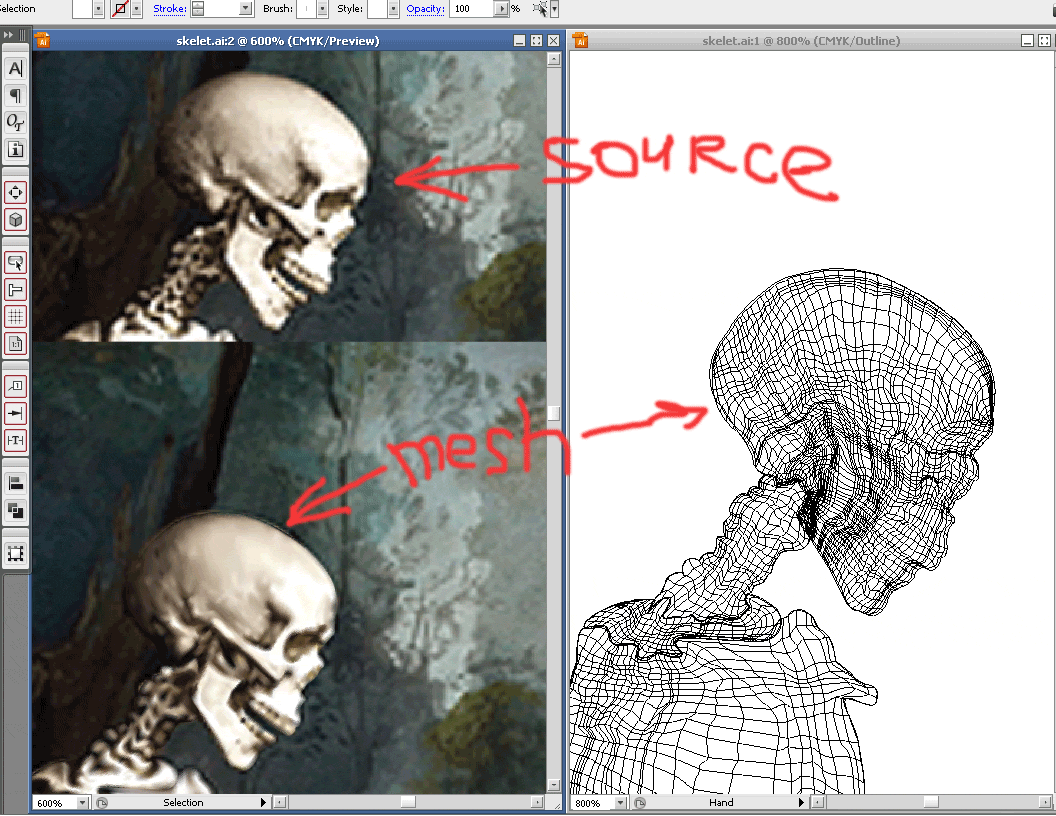Click the T-shaped guide panel icon

coord(15,290)
